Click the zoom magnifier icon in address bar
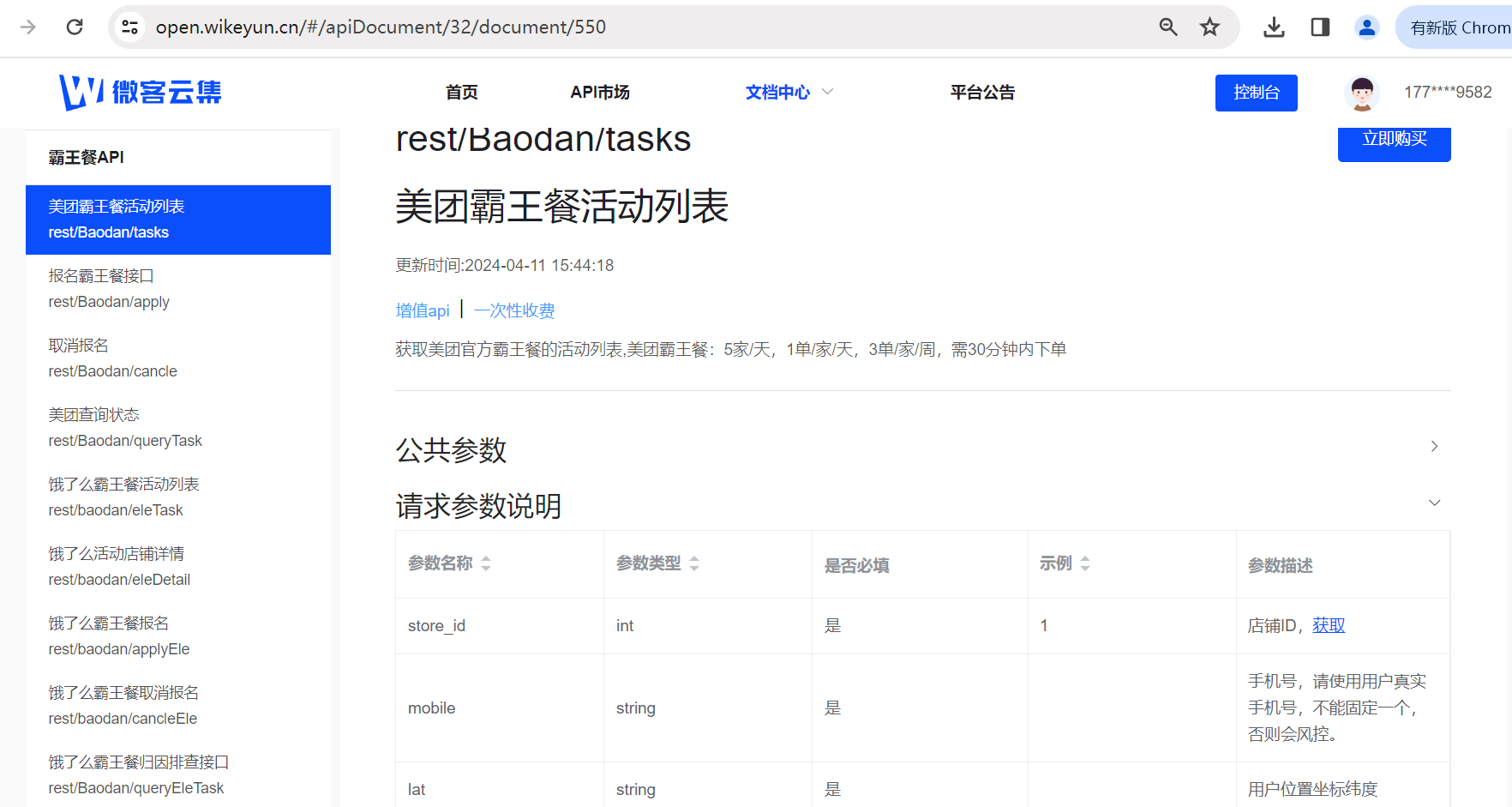 coord(1168,27)
